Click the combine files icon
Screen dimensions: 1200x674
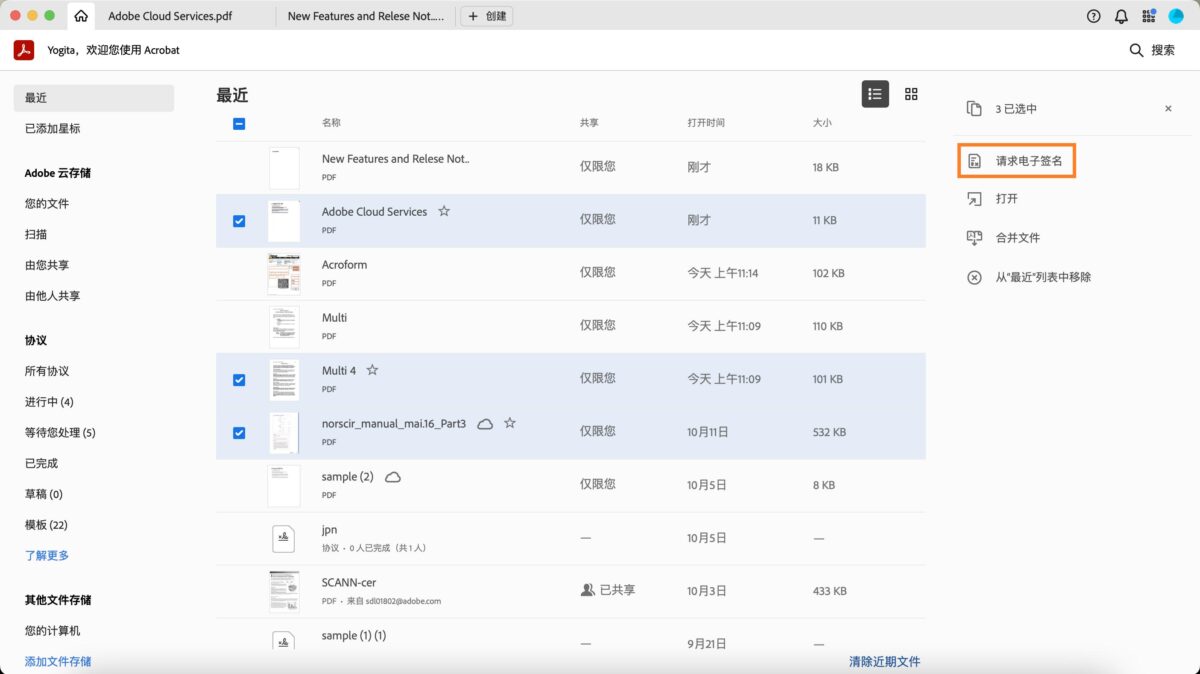coord(975,238)
